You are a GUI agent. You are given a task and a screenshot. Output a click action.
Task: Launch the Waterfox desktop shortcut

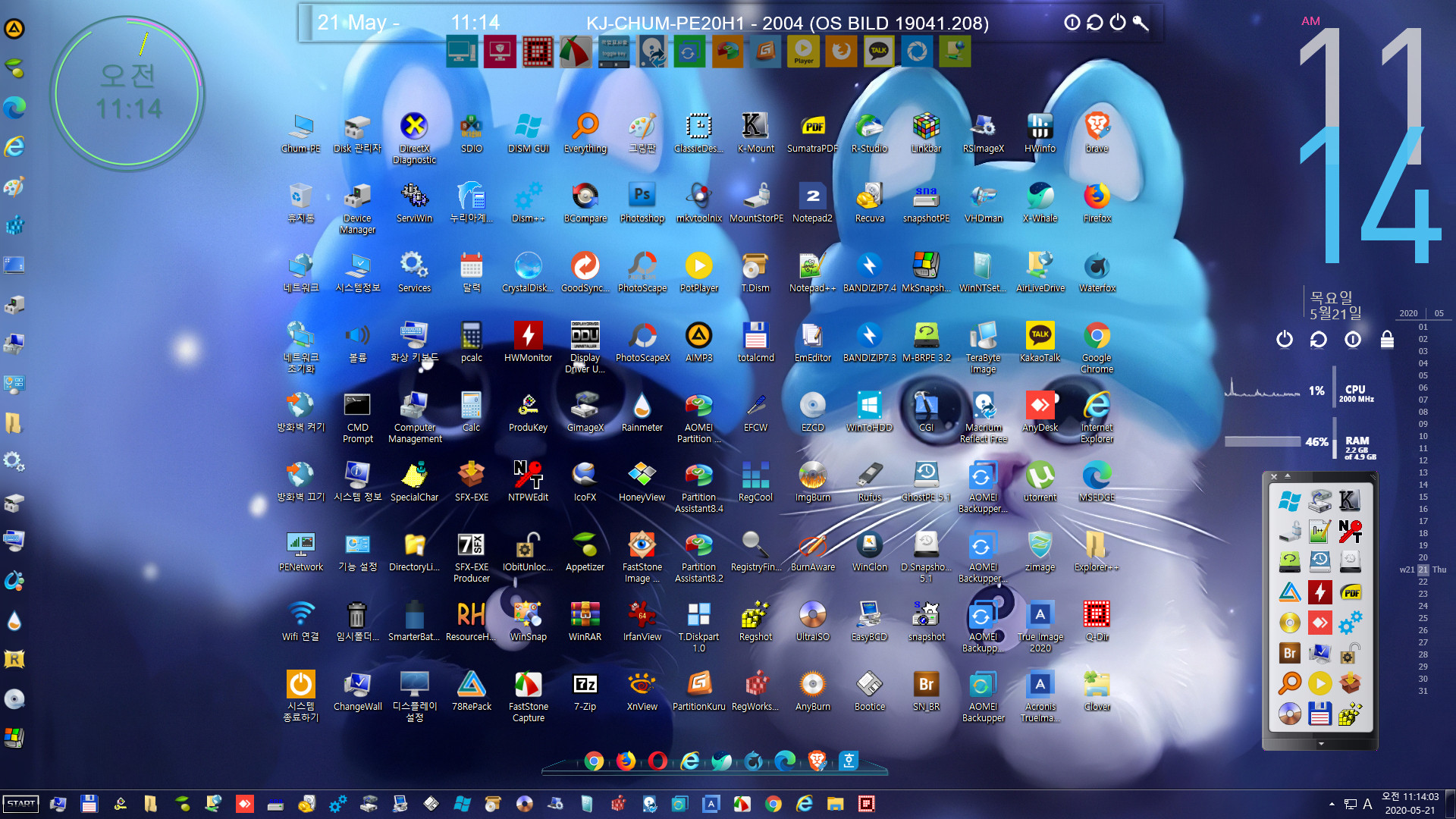[x=1097, y=273]
